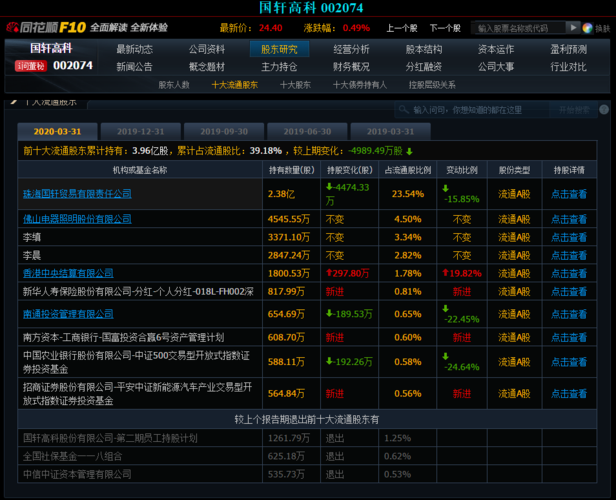
Task: Select the 2020-03-31 report tab
Action: point(57,132)
